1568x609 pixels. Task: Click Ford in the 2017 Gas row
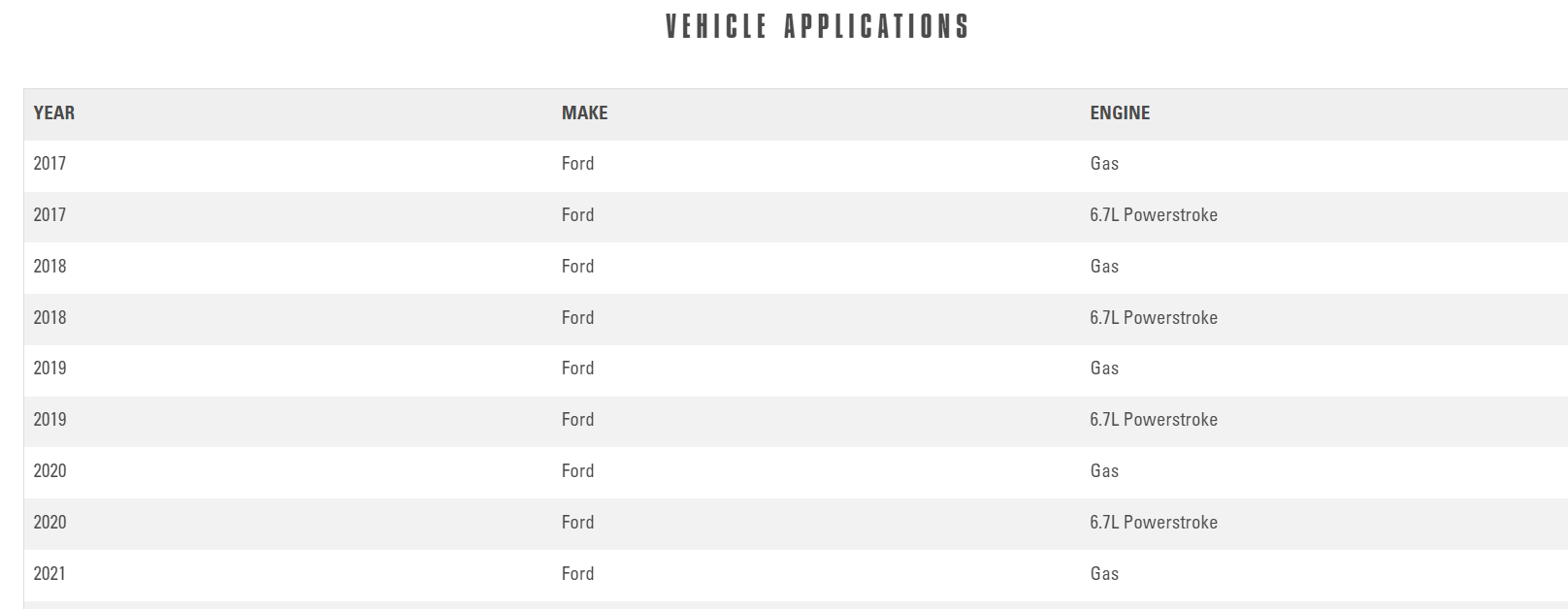pos(577,164)
